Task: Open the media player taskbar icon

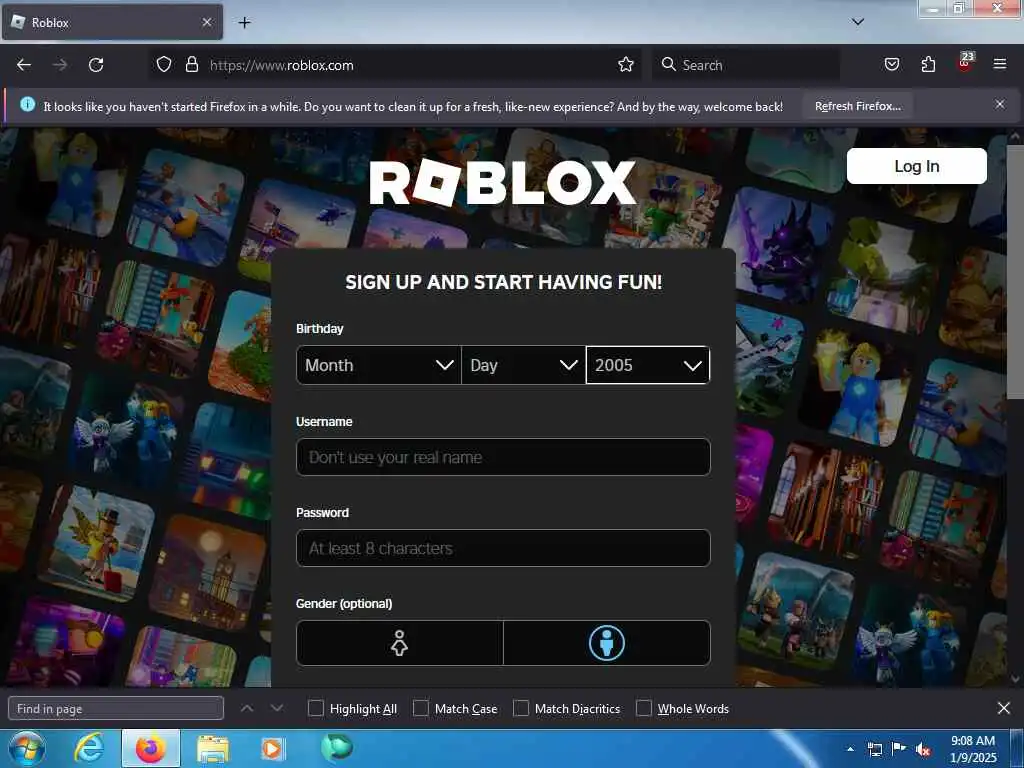Action: [272, 749]
